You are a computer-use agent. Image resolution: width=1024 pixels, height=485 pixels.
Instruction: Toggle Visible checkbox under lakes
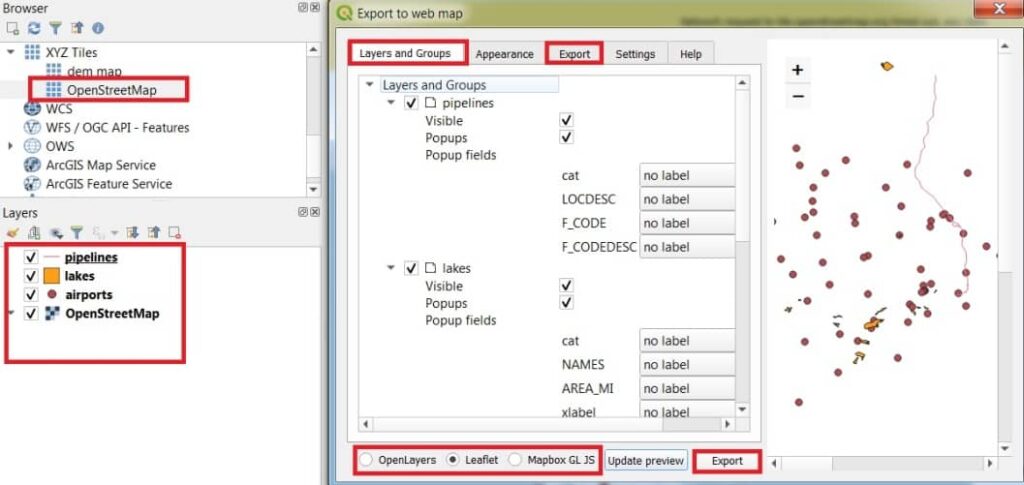[566, 286]
